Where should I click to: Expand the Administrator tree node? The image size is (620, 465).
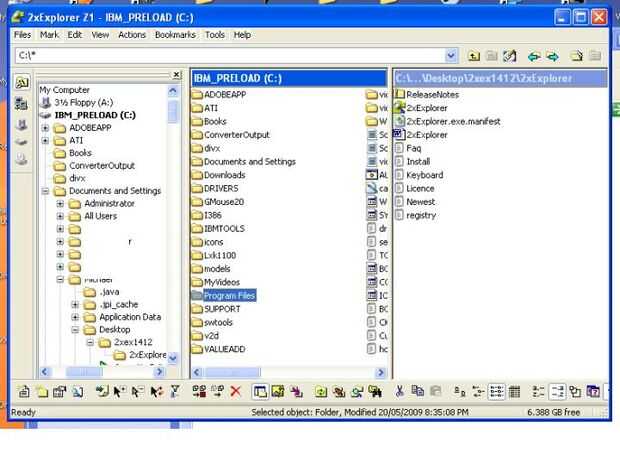coord(60,204)
